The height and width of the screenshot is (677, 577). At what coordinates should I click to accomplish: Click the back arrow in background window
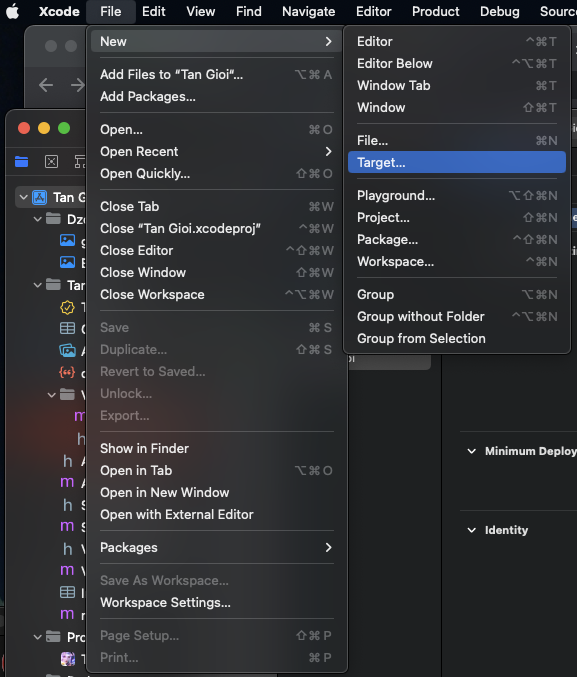click(46, 85)
